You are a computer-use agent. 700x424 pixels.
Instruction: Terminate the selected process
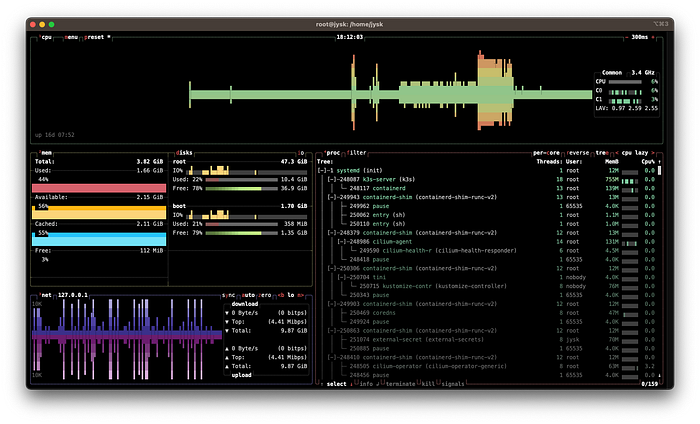400,384
